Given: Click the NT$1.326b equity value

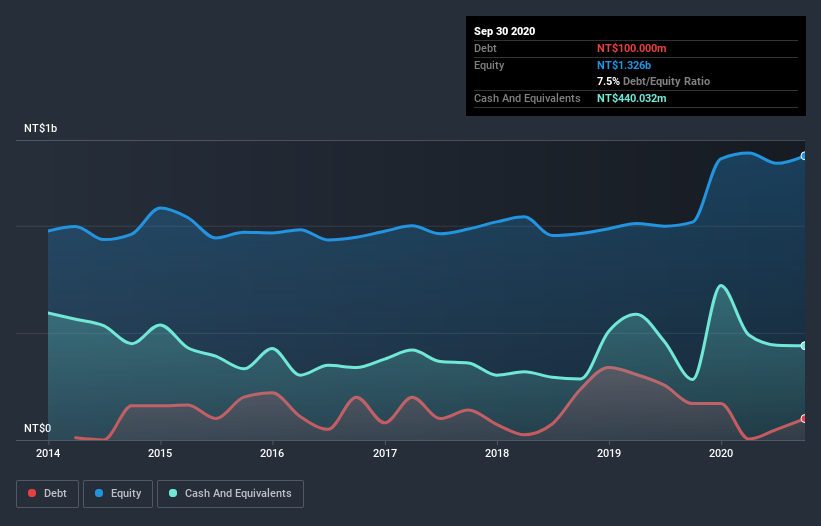Looking at the screenshot, I should pyautogui.click(x=624, y=65).
